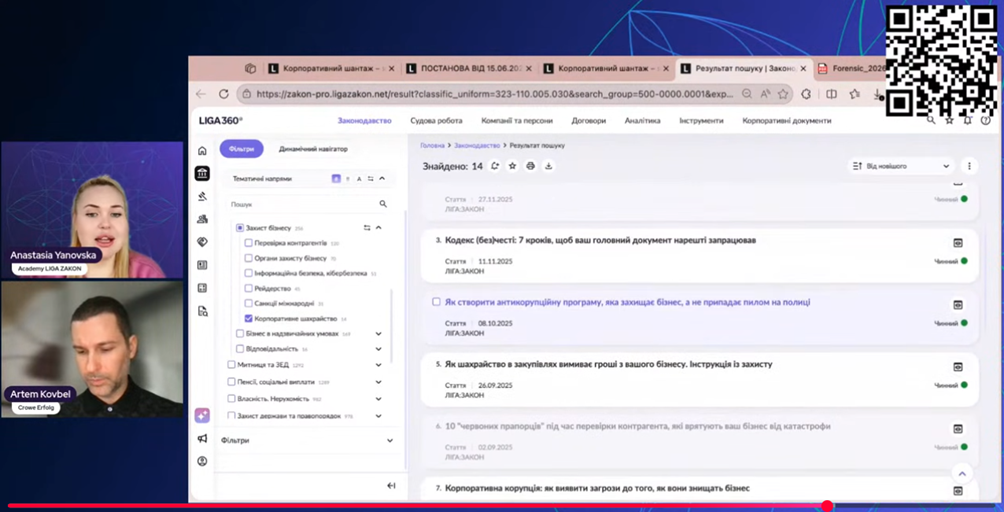The width and height of the screenshot is (1004, 512).
Task: Open the legislation building icon in sidebar
Action: (x=202, y=173)
